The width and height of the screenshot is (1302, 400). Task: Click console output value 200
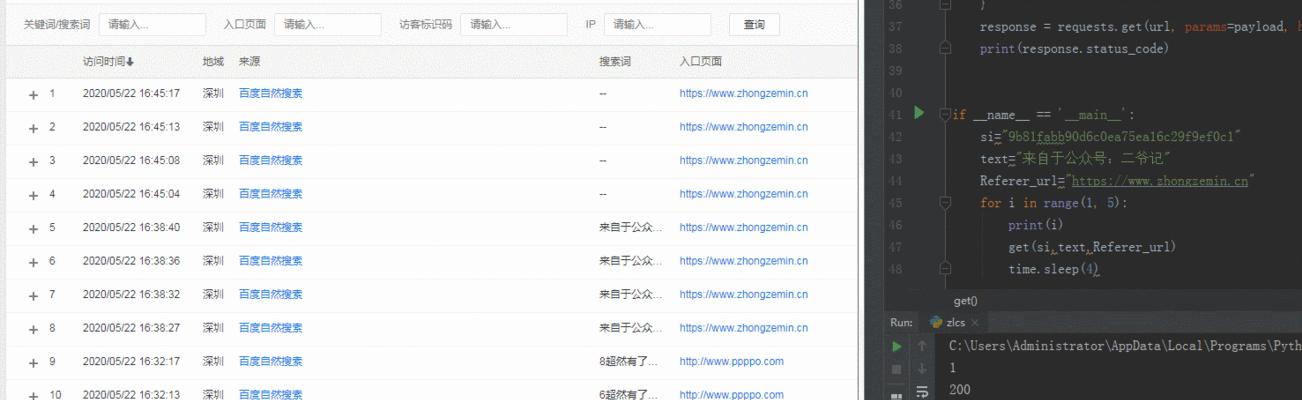pyautogui.click(x=959, y=390)
